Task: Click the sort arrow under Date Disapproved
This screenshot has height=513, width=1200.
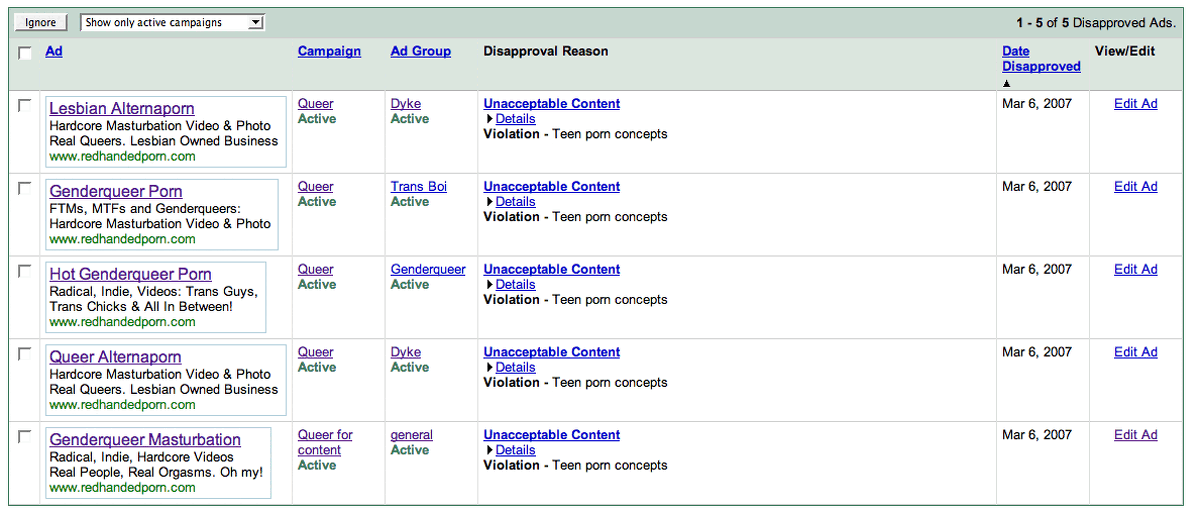Action: click(x=1007, y=84)
